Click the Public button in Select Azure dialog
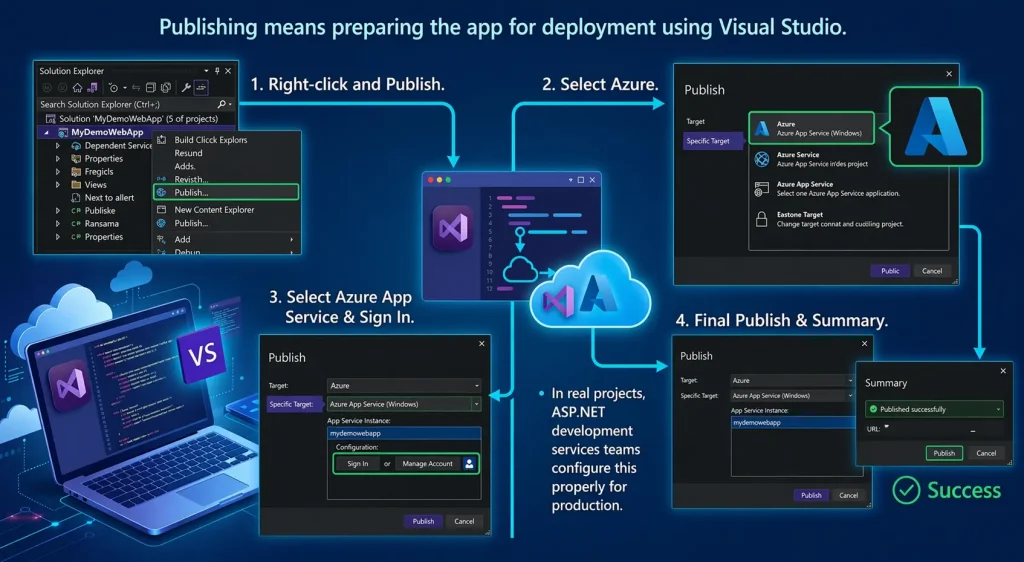The width and height of the screenshot is (1024, 562). (x=890, y=271)
